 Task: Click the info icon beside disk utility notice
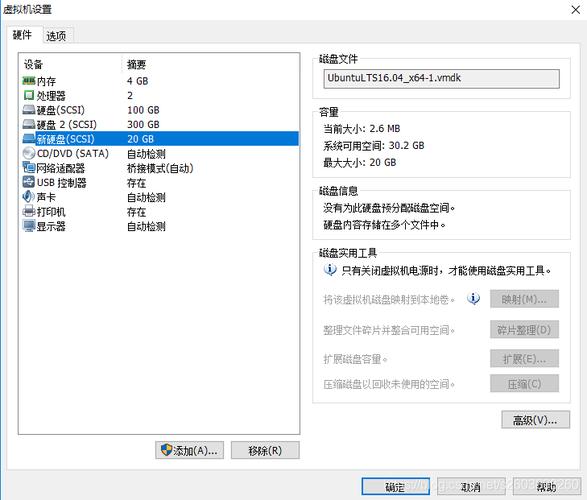330,269
